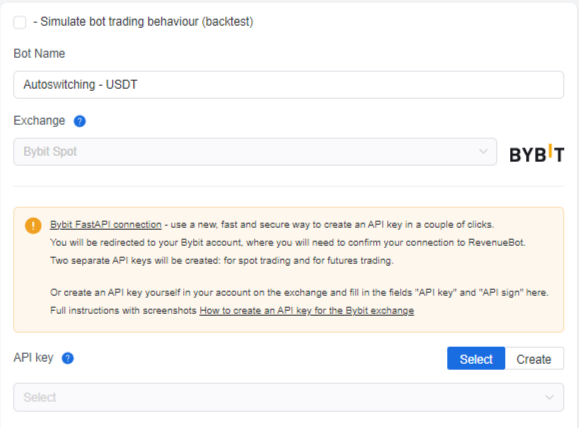Open the Bybit Spot exchange dropdown
This screenshot has width=579, height=428.
coord(255,152)
